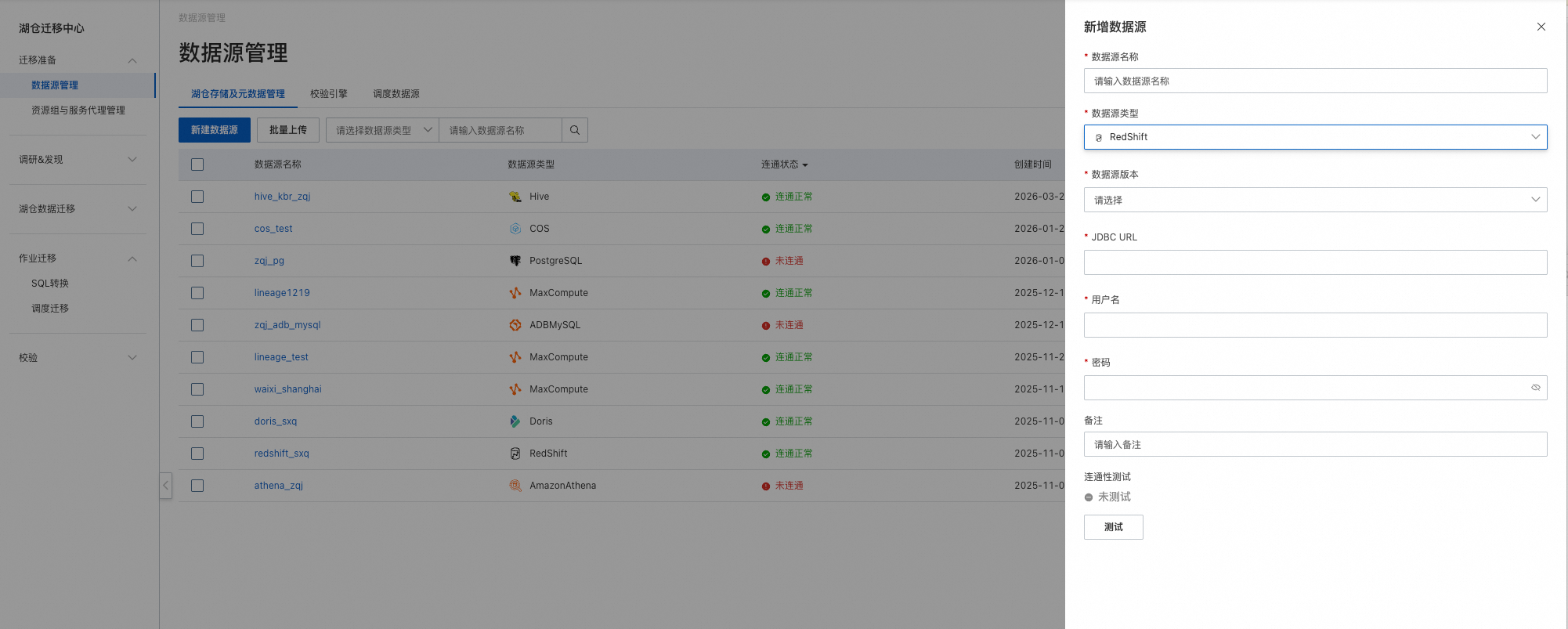Image resolution: width=1568 pixels, height=629 pixels.
Task: Click green status icon for hive_kbr_zqj
Action: (766, 197)
